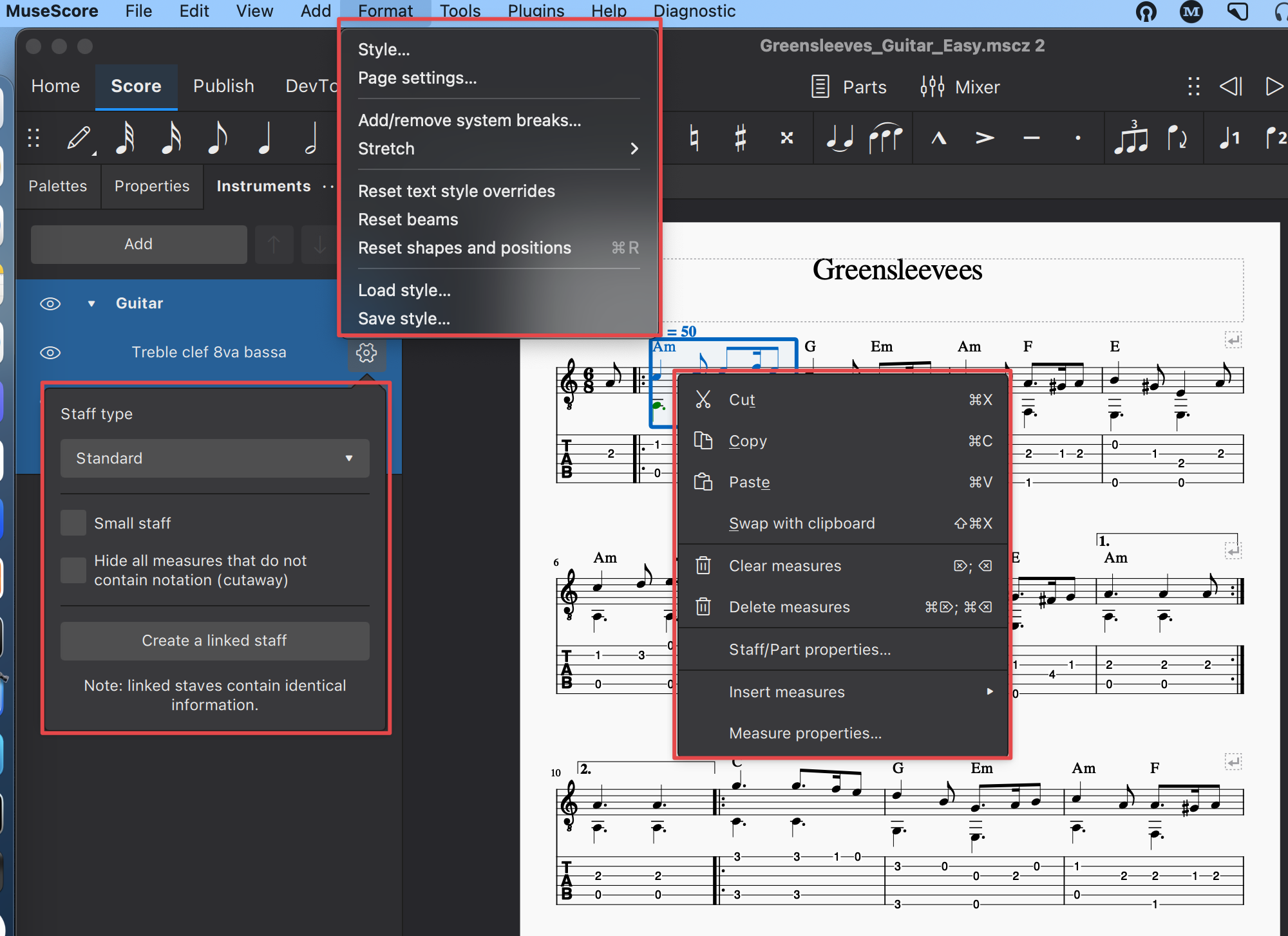Choose the quarter note duration

264,138
